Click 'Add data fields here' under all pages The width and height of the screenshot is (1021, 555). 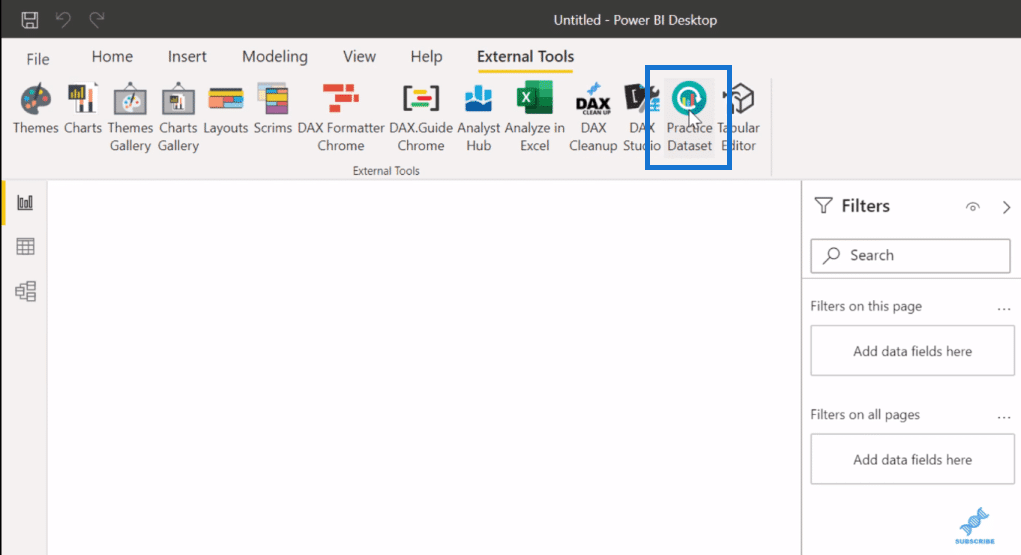(x=912, y=459)
